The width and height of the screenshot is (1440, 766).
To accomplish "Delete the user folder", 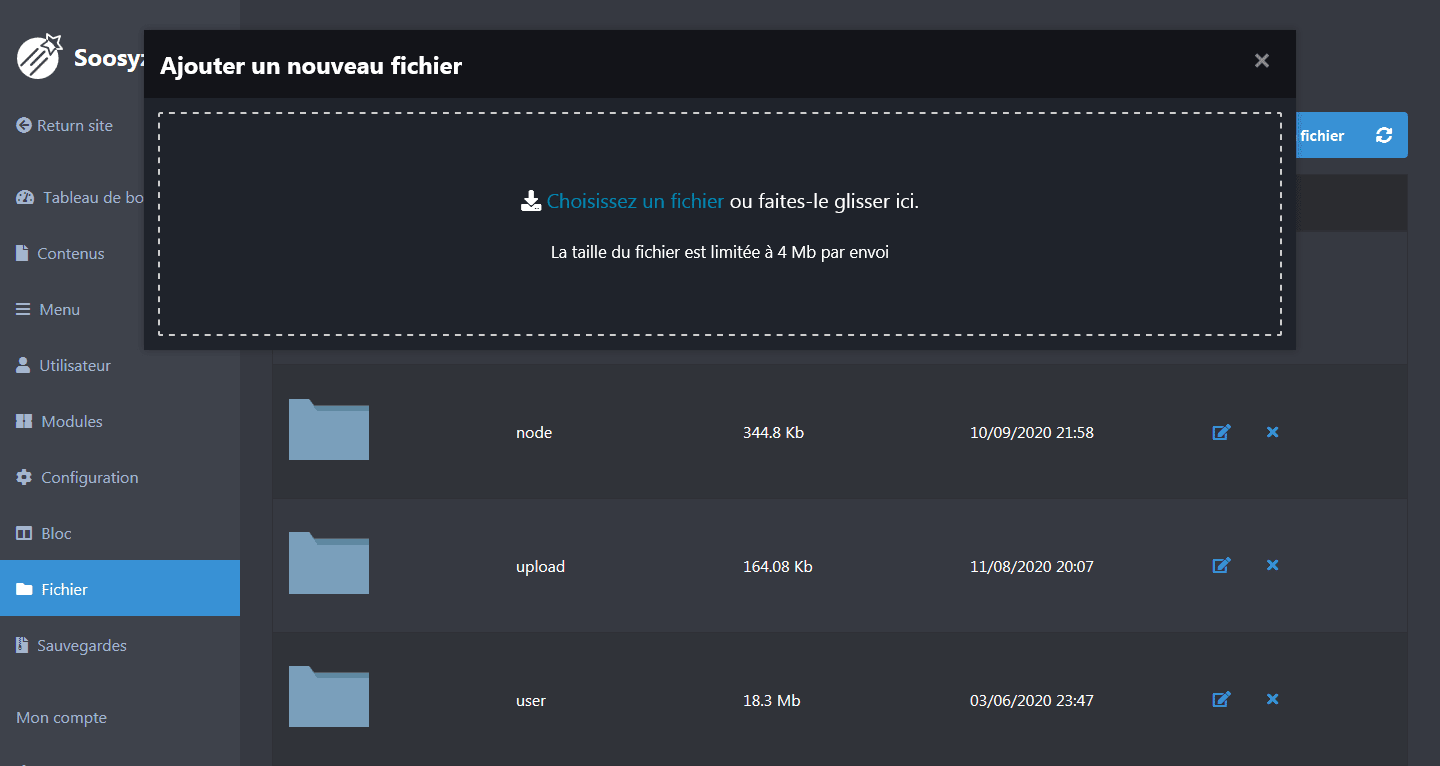I will click(x=1272, y=699).
